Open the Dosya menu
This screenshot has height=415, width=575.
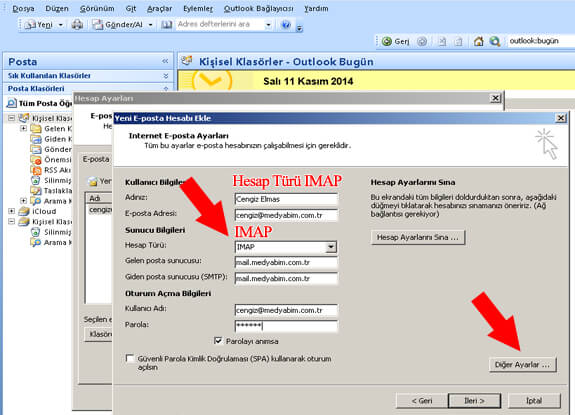pos(23,8)
